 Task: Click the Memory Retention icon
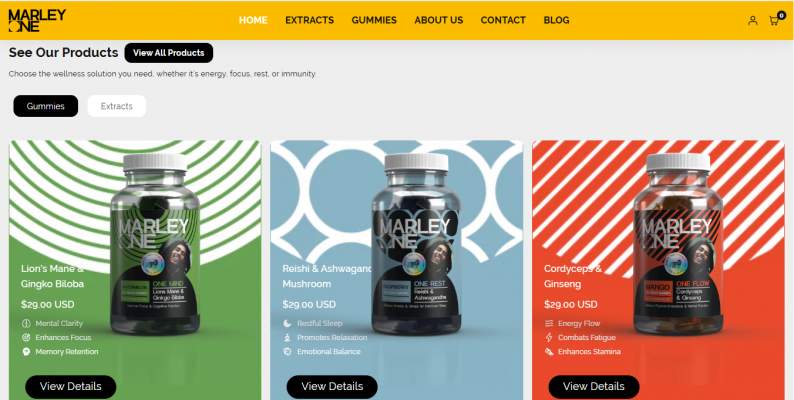point(26,351)
